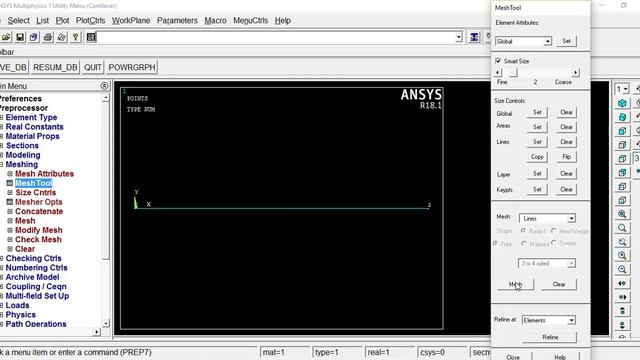The height and width of the screenshot is (360, 640).
Task: Click the Zoom In plus magnifier icon
Action: (622, 256)
